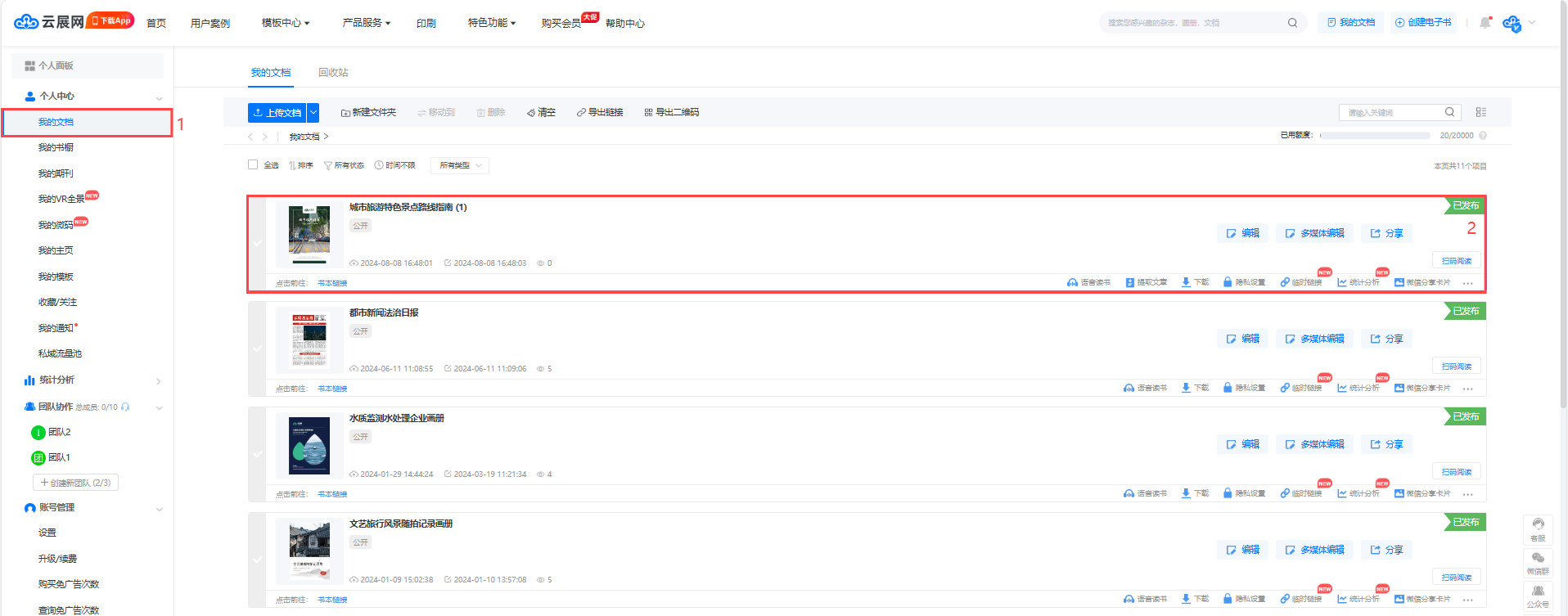The width and height of the screenshot is (1568, 616).
Task: Click 编辑 button for 文艺旅行风景随拍记录画册
Action: pos(1242,550)
